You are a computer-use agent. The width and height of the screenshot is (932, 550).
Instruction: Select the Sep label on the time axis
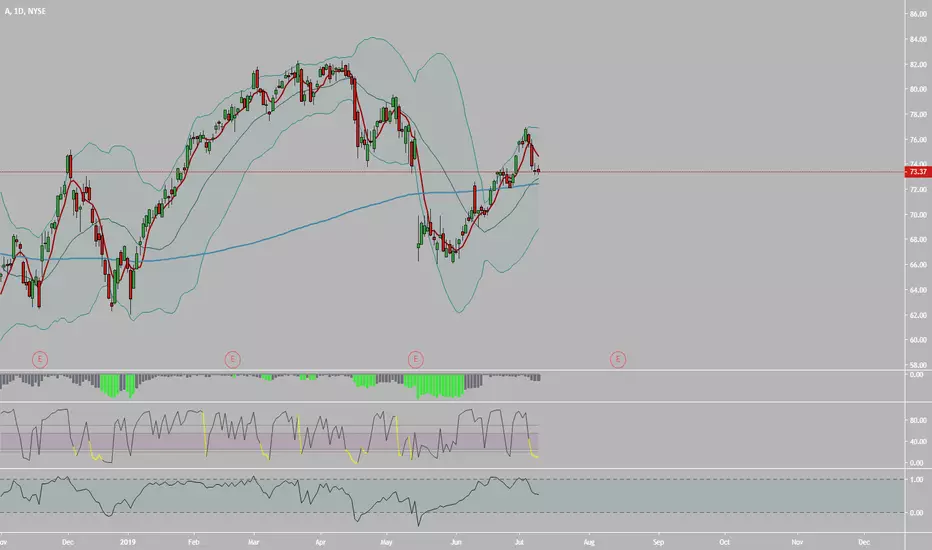click(x=658, y=542)
